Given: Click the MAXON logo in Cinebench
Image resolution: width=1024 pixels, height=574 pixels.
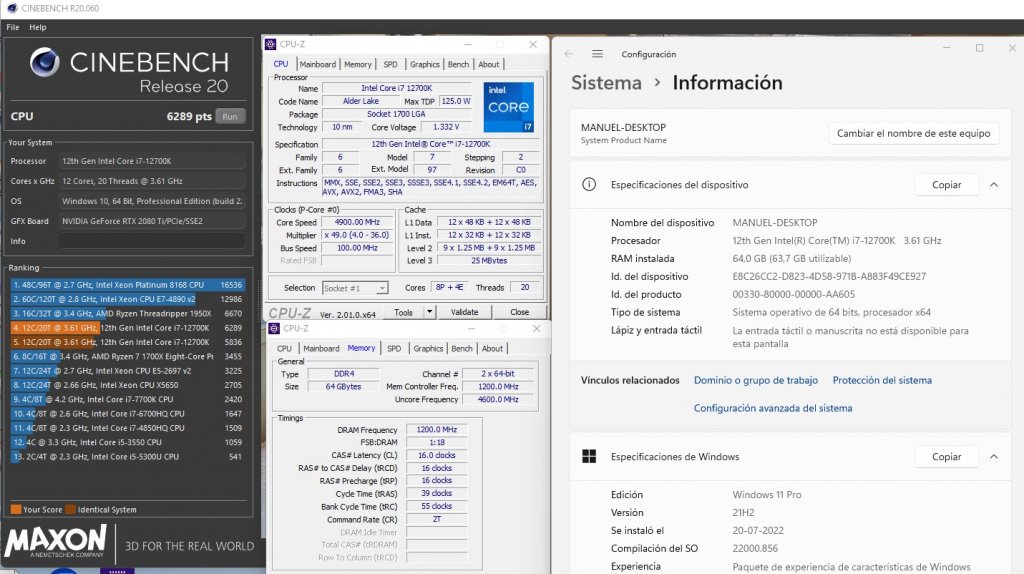Looking at the screenshot, I should [x=56, y=542].
